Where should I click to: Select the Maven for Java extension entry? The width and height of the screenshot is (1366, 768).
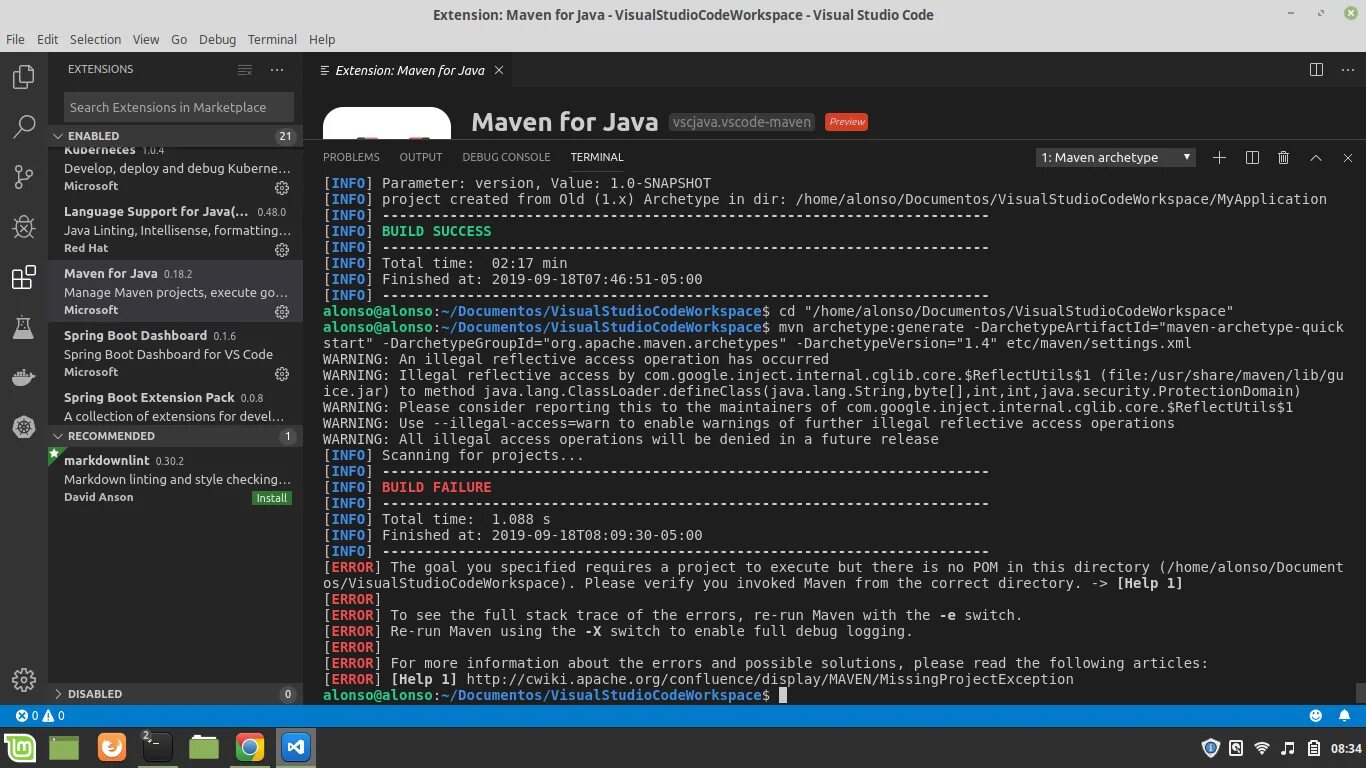click(x=175, y=292)
